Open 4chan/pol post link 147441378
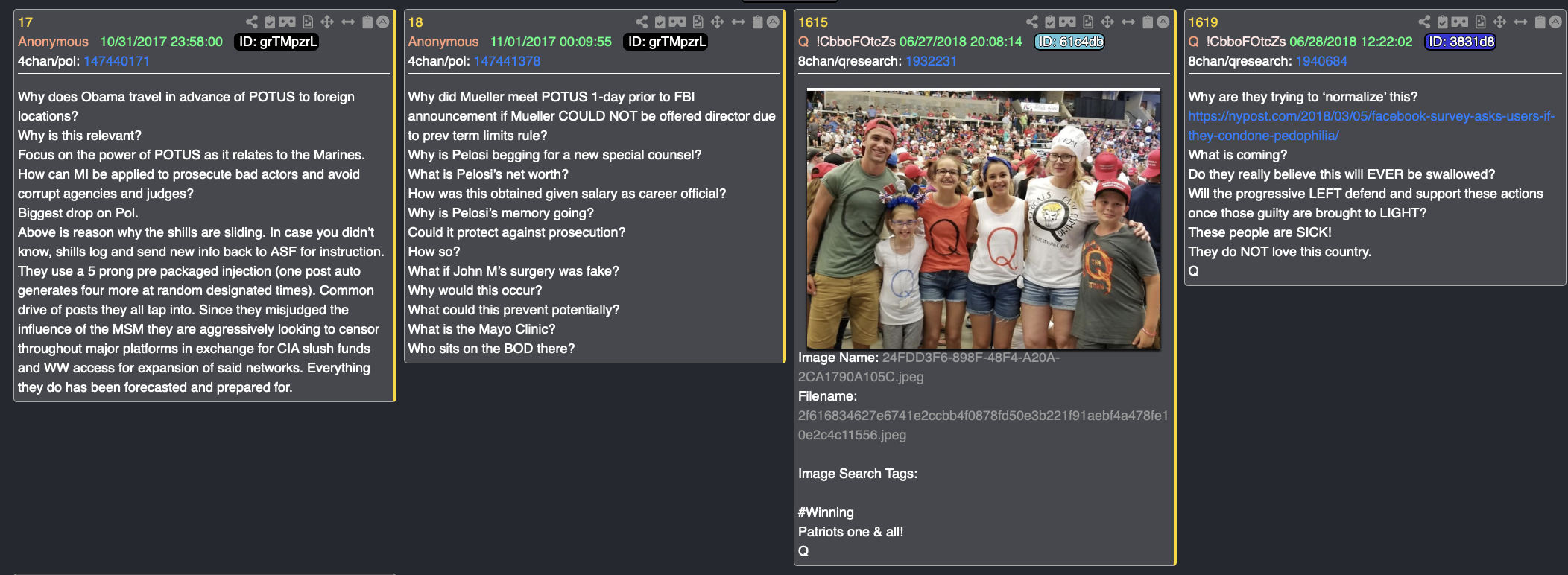The image size is (1568, 575). (x=507, y=61)
